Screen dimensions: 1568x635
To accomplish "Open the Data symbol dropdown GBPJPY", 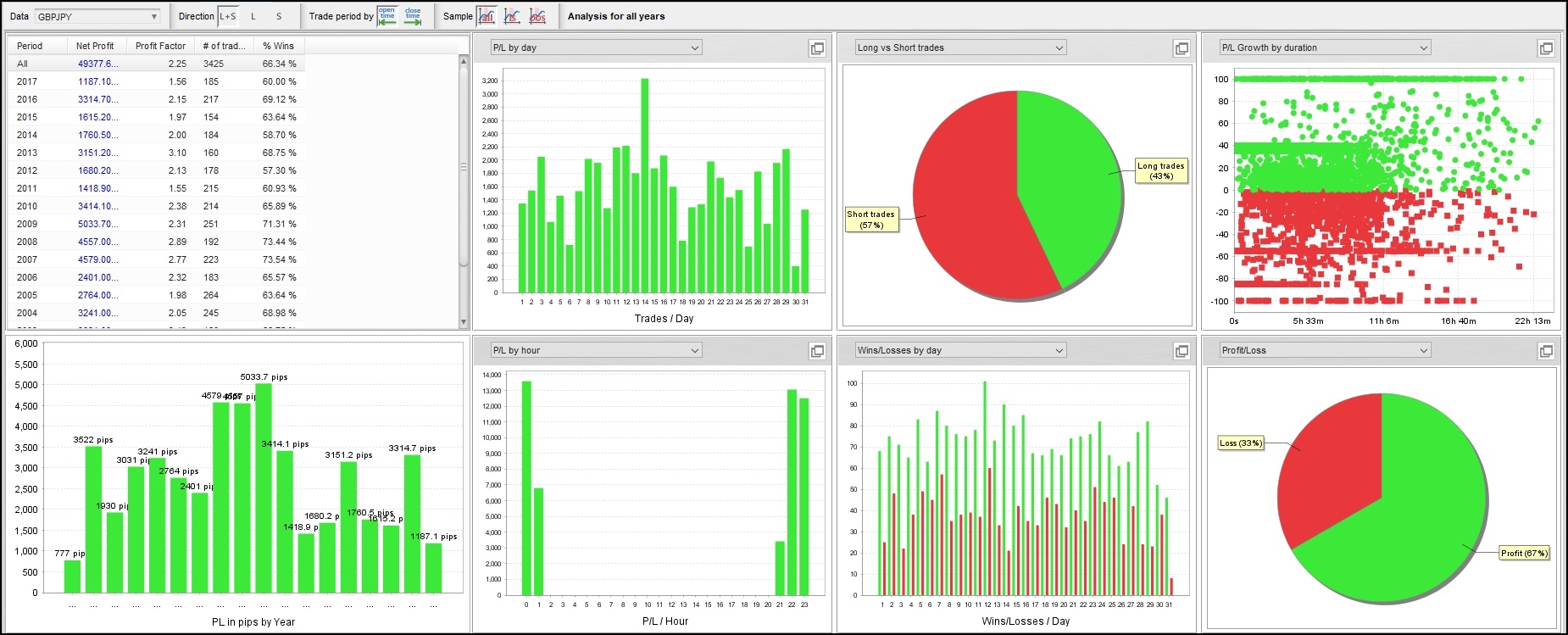I will tap(97, 16).
